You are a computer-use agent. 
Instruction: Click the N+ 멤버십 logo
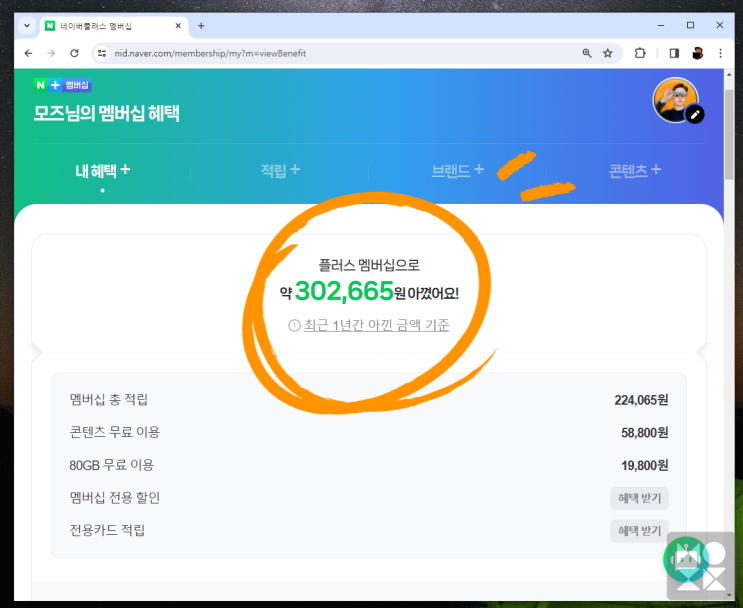pyautogui.click(x=62, y=85)
